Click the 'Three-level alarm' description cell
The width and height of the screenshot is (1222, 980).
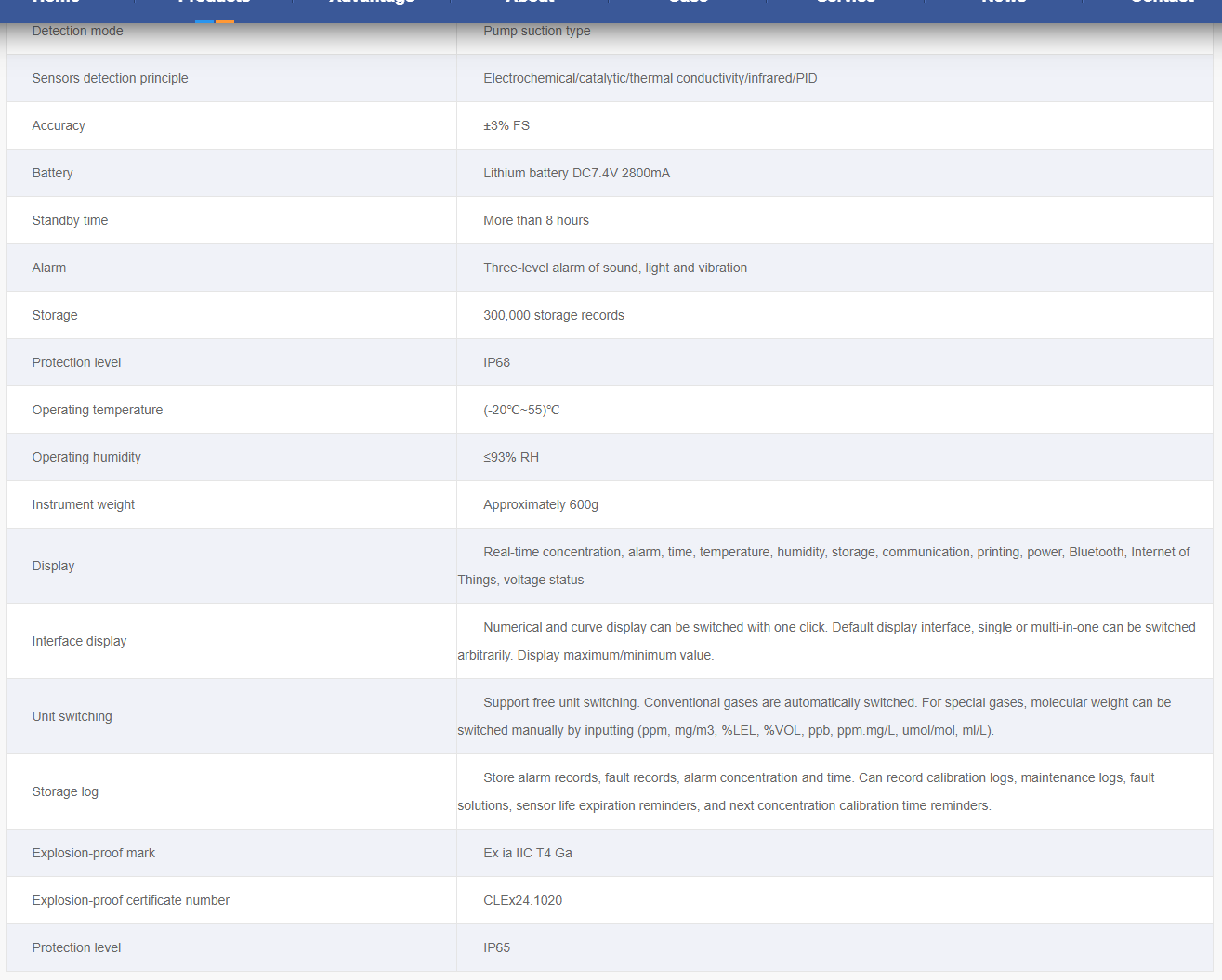click(615, 268)
